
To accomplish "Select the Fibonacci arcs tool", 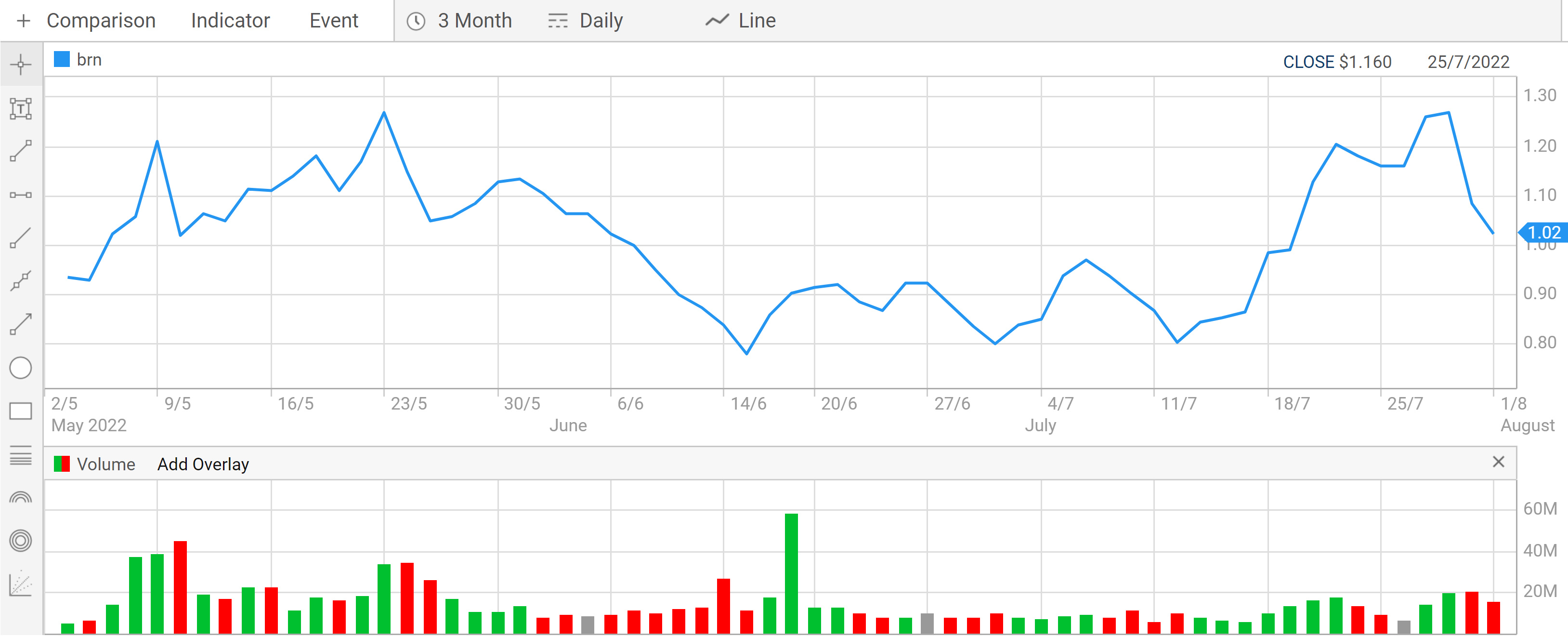I will pos(21,498).
